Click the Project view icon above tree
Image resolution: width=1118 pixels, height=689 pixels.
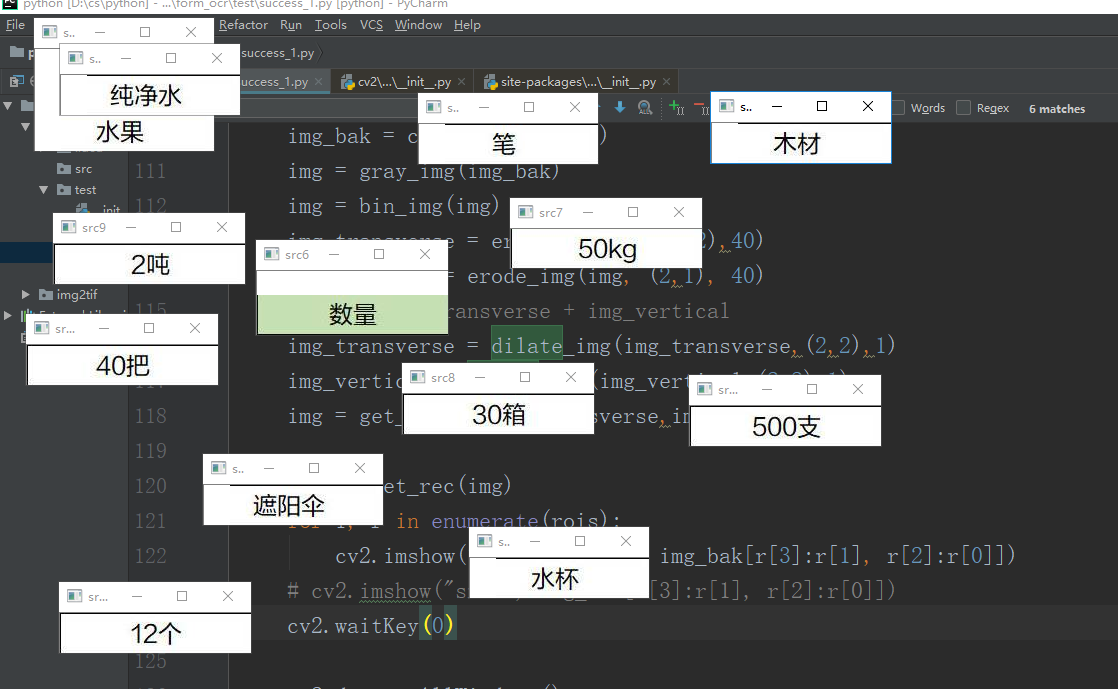(16, 81)
